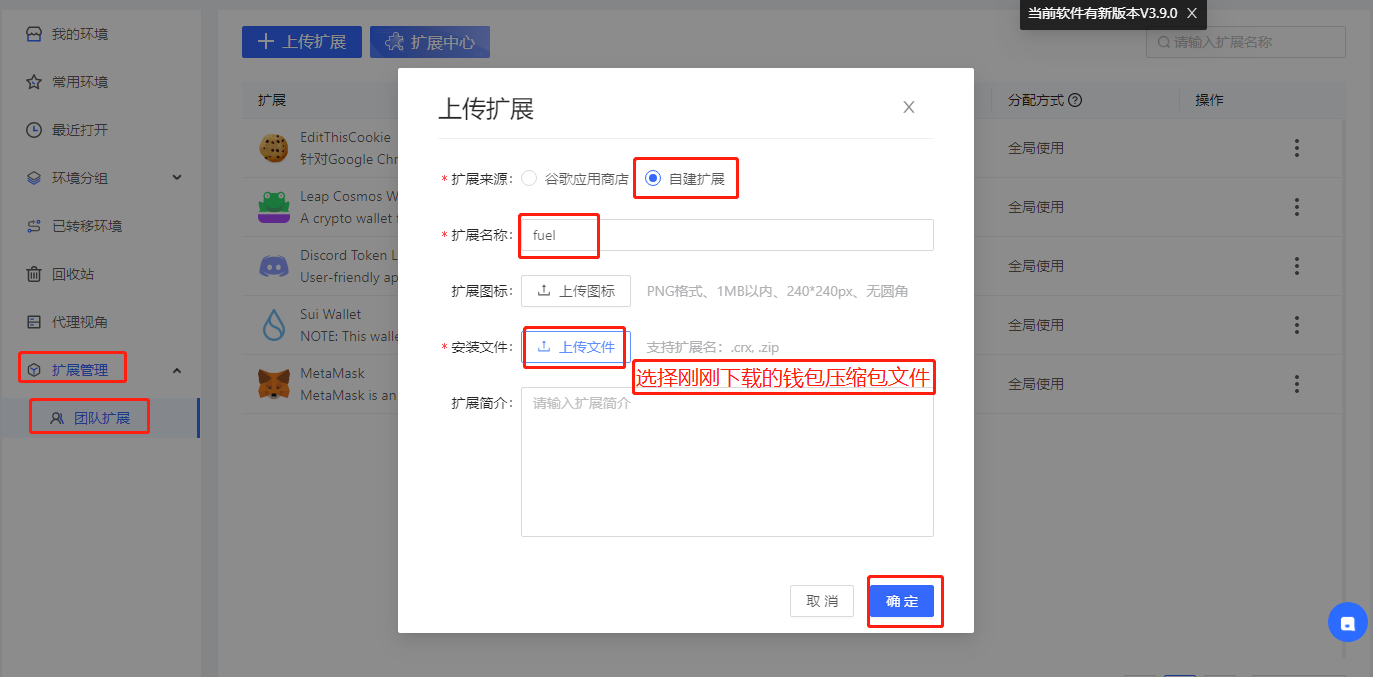Select 团队扩展 in the sidebar
The width and height of the screenshot is (1373, 677).
point(101,418)
